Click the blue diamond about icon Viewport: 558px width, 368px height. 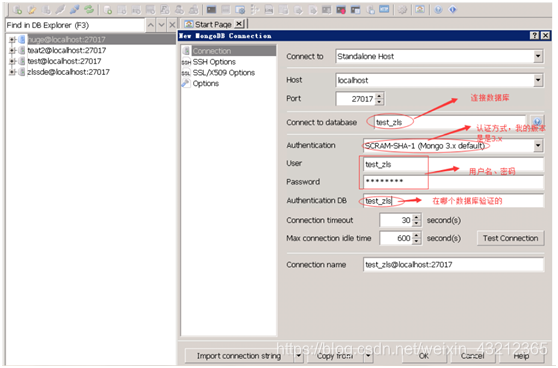(453, 10)
